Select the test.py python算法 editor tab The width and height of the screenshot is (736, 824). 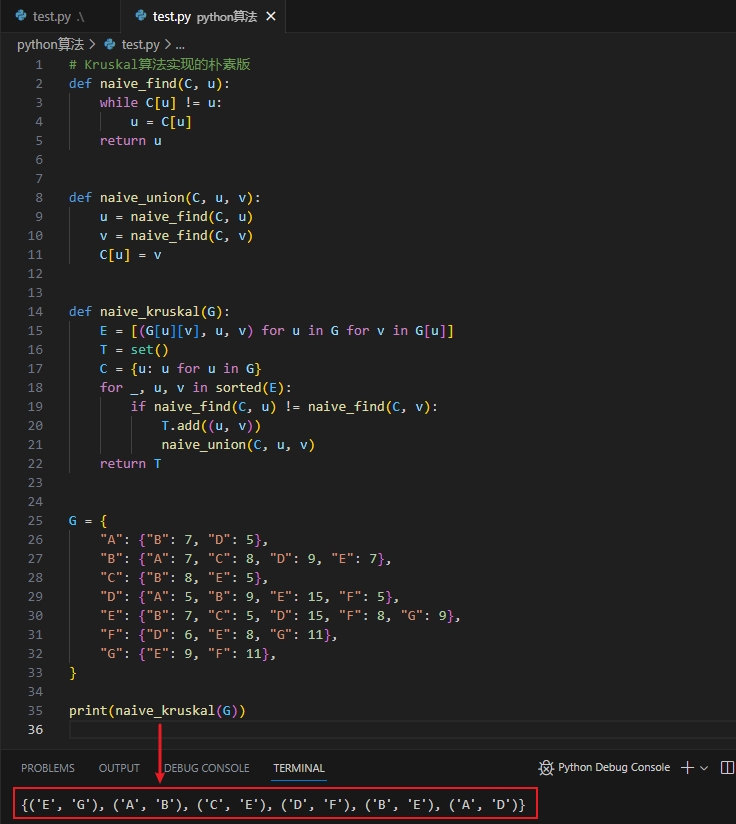[x=203, y=16]
